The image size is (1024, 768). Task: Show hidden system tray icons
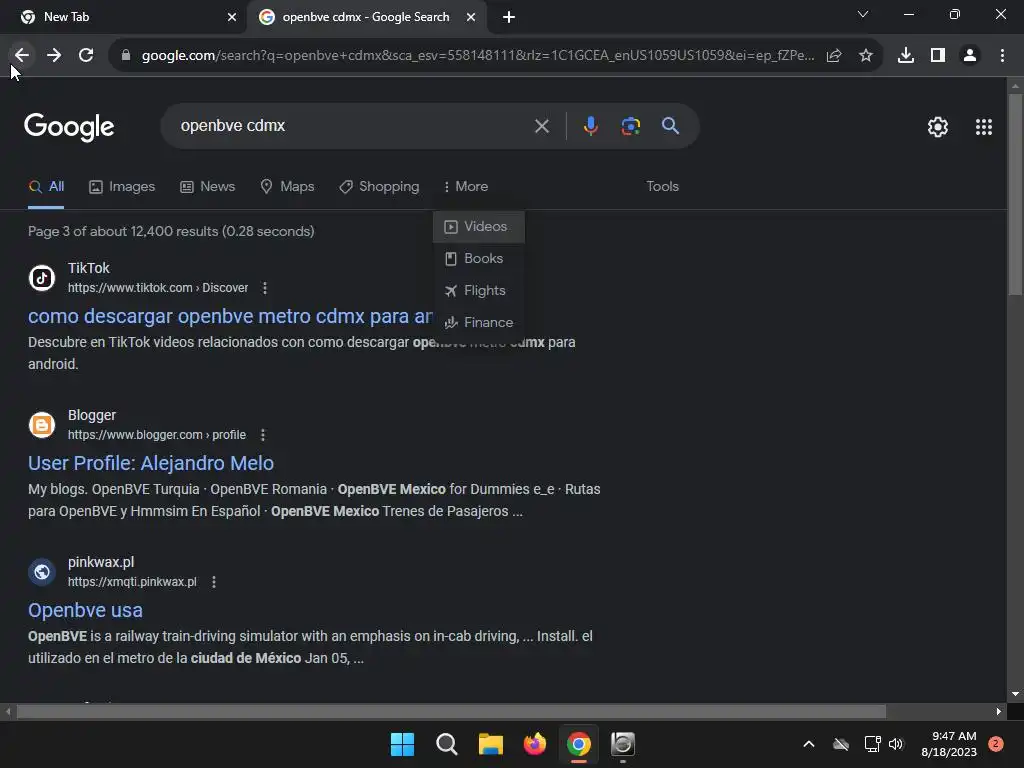(x=808, y=744)
